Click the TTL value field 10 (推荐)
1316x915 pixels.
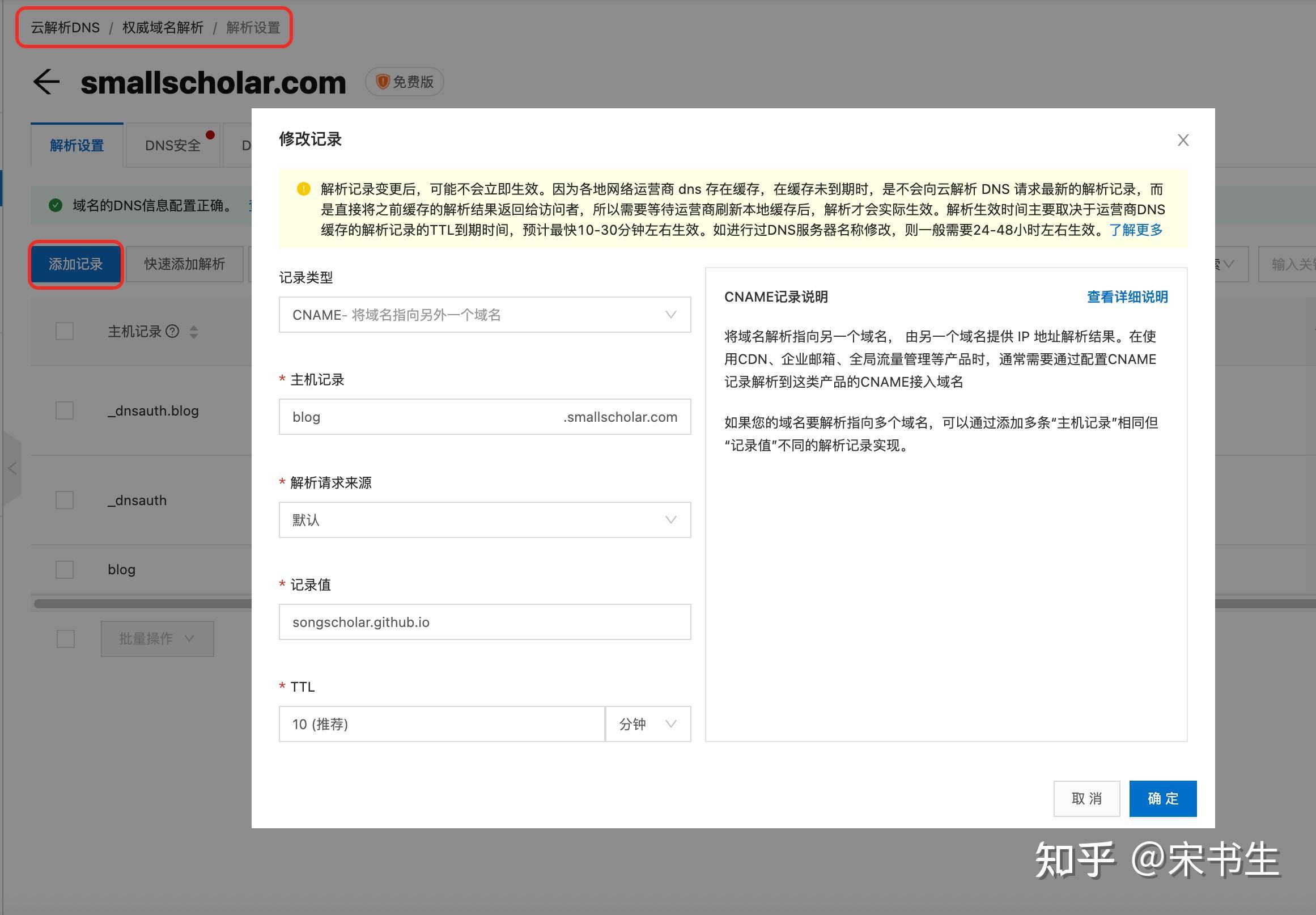click(442, 724)
